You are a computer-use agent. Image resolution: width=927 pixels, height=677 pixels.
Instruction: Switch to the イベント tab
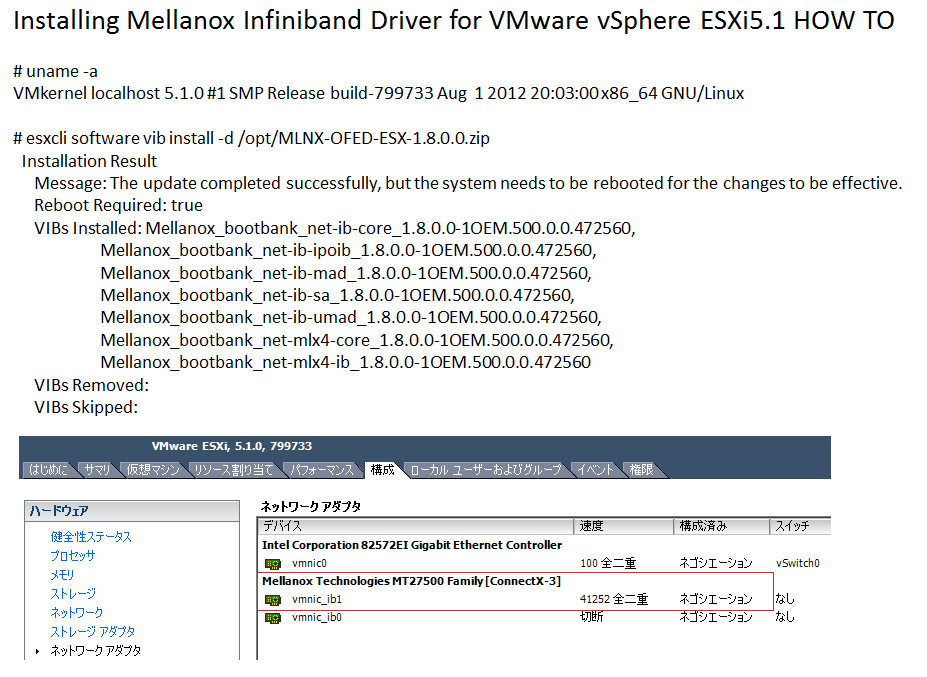coord(596,469)
